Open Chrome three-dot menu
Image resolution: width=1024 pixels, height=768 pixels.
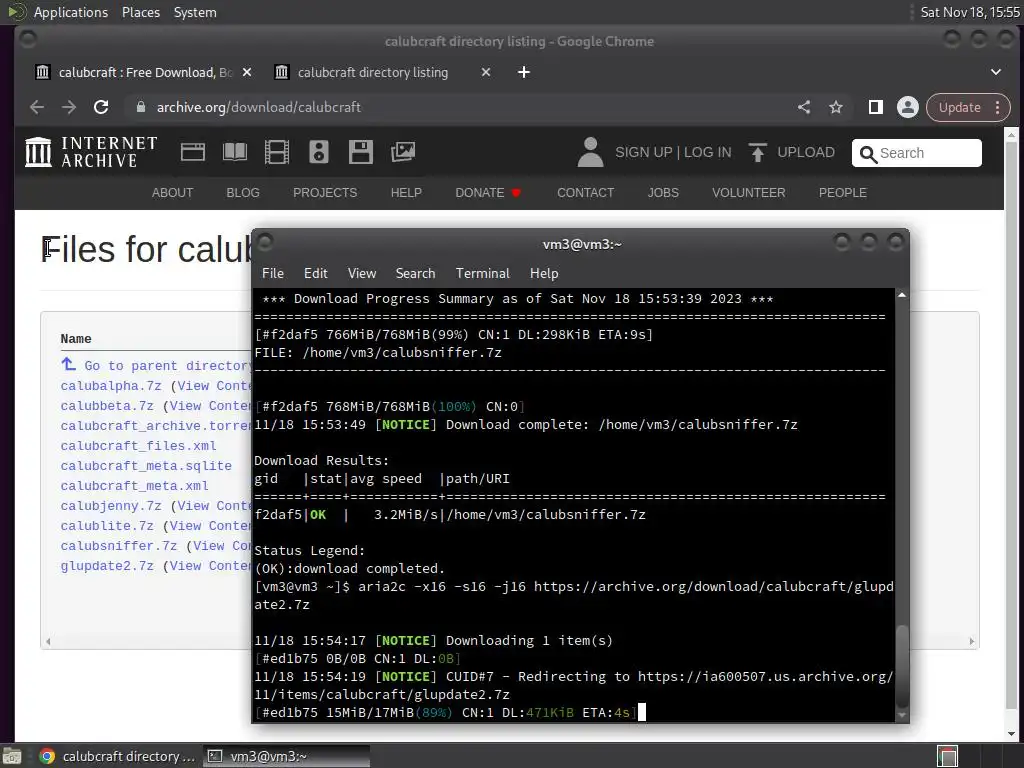point(997,107)
